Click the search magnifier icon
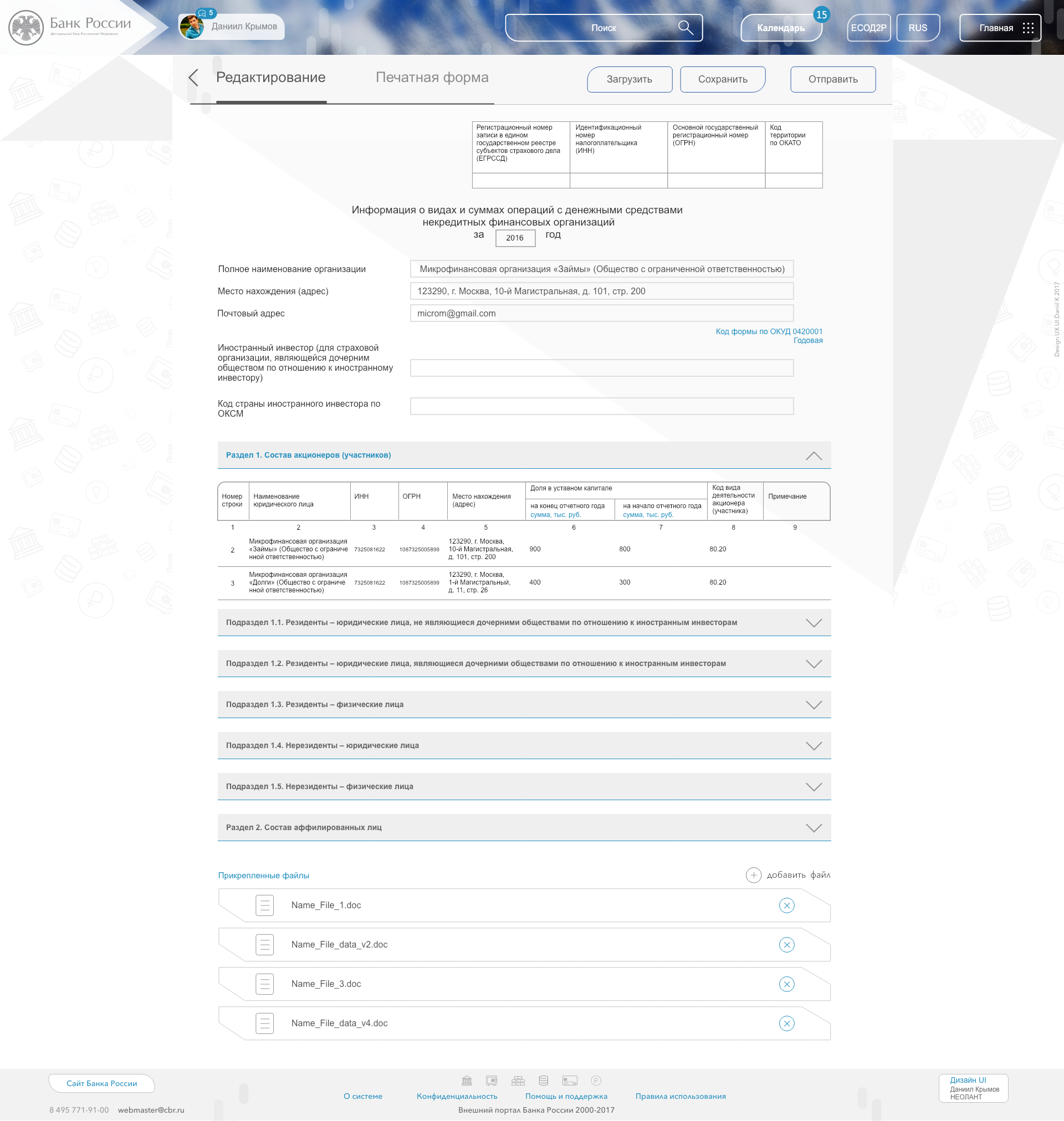The image size is (1064, 1121). [x=686, y=28]
